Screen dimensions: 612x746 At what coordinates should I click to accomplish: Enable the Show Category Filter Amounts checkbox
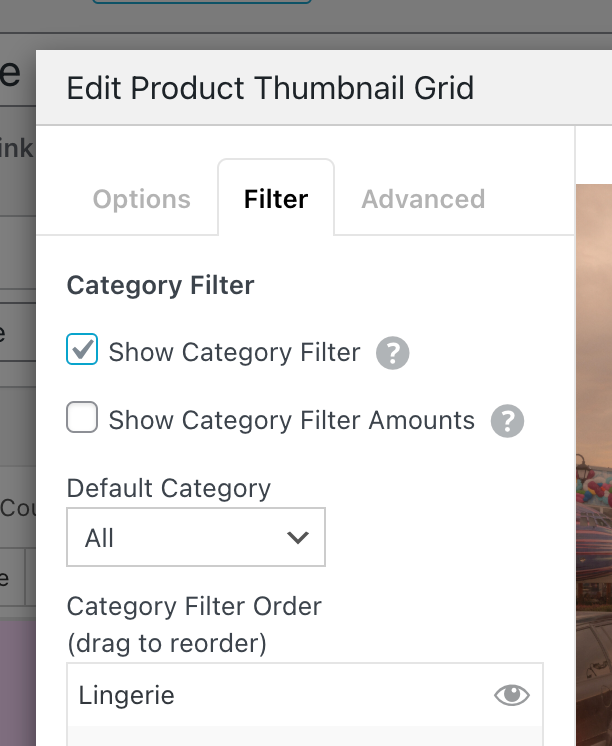(x=82, y=417)
